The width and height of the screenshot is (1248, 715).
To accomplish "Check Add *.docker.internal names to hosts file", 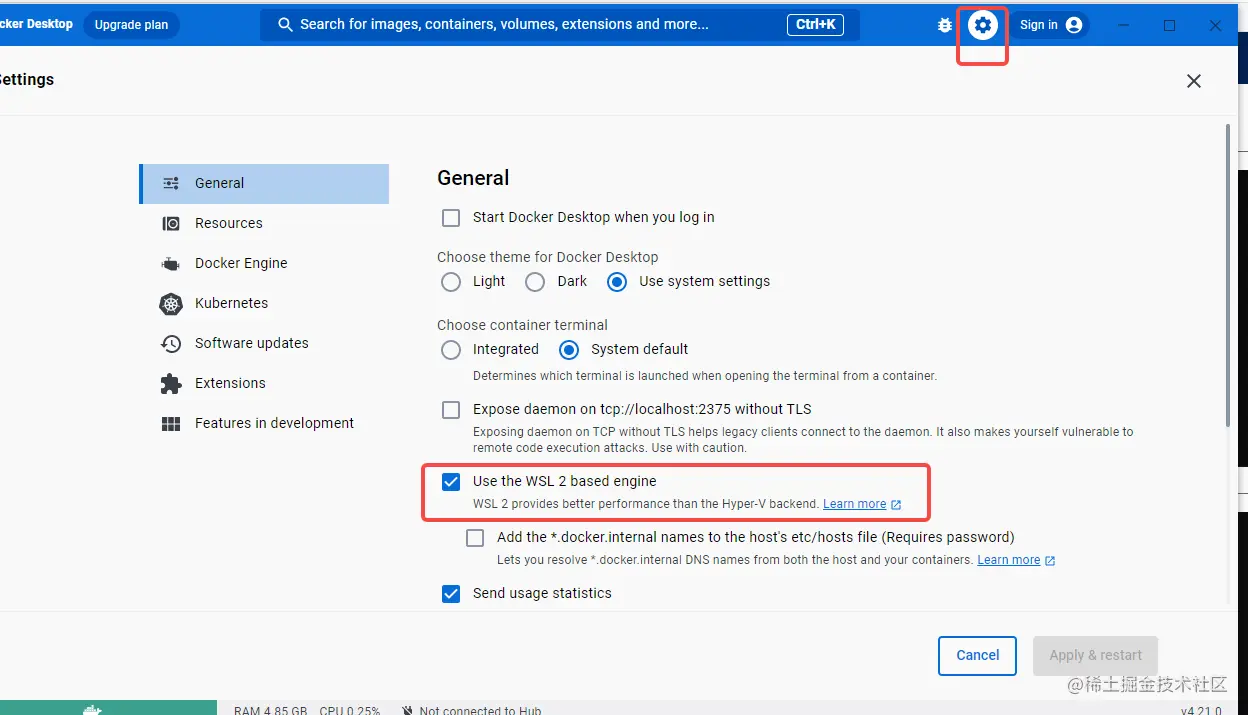I will [475, 538].
